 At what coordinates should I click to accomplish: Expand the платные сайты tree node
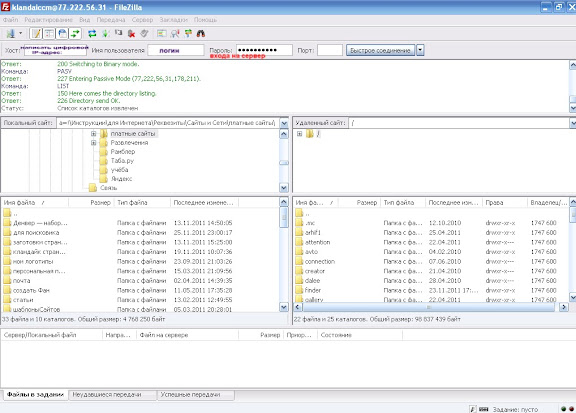(94, 134)
